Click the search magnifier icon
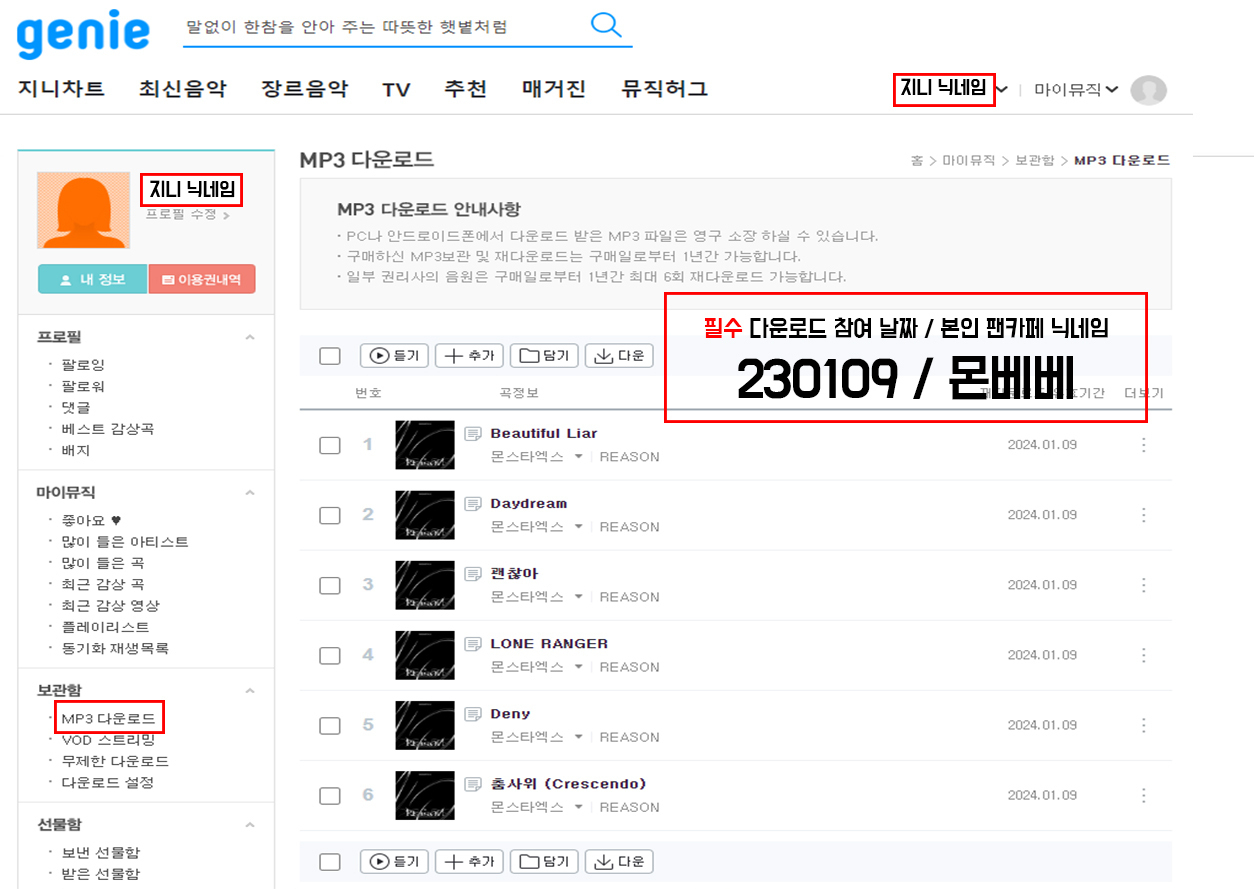Image resolution: width=1254 pixels, height=889 pixels. (x=606, y=24)
